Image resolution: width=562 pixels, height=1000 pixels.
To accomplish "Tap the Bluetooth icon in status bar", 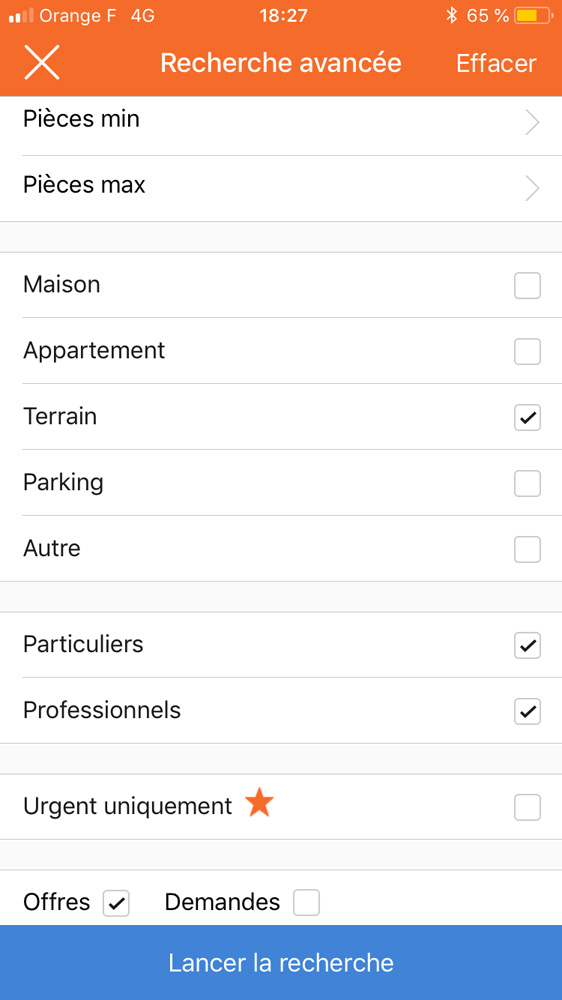I will (452, 16).
